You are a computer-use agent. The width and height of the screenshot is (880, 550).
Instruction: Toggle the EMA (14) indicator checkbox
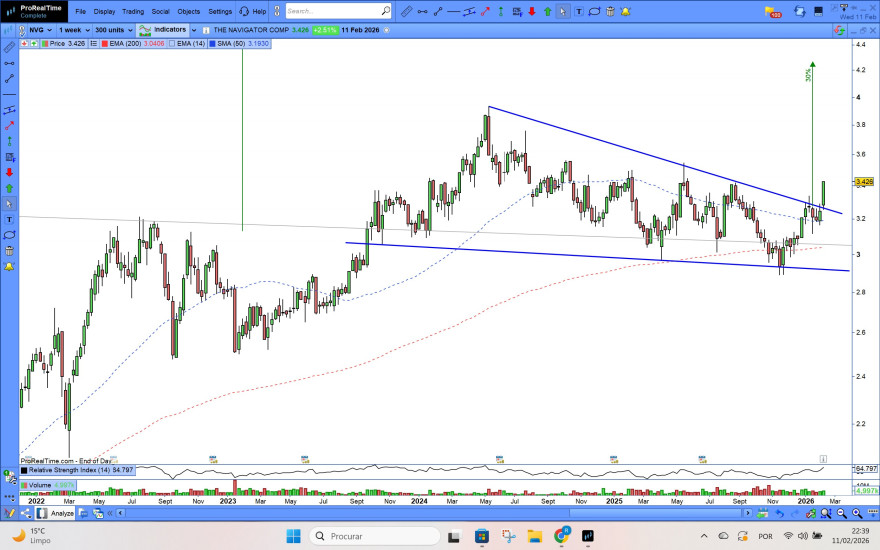(x=171, y=44)
